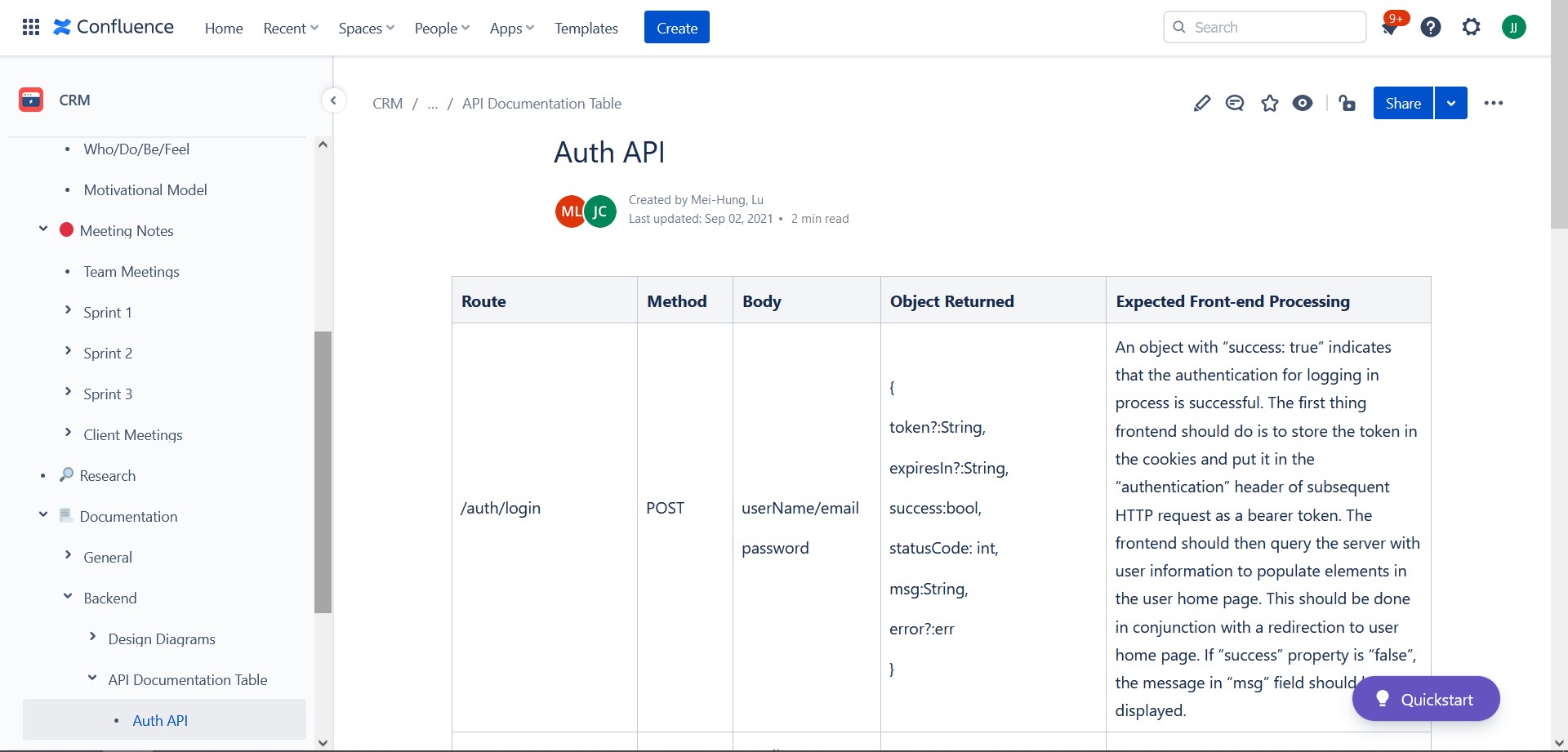1568x752 pixels.
Task: Open more actions ellipsis menu
Action: pyautogui.click(x=1494, y=103)
